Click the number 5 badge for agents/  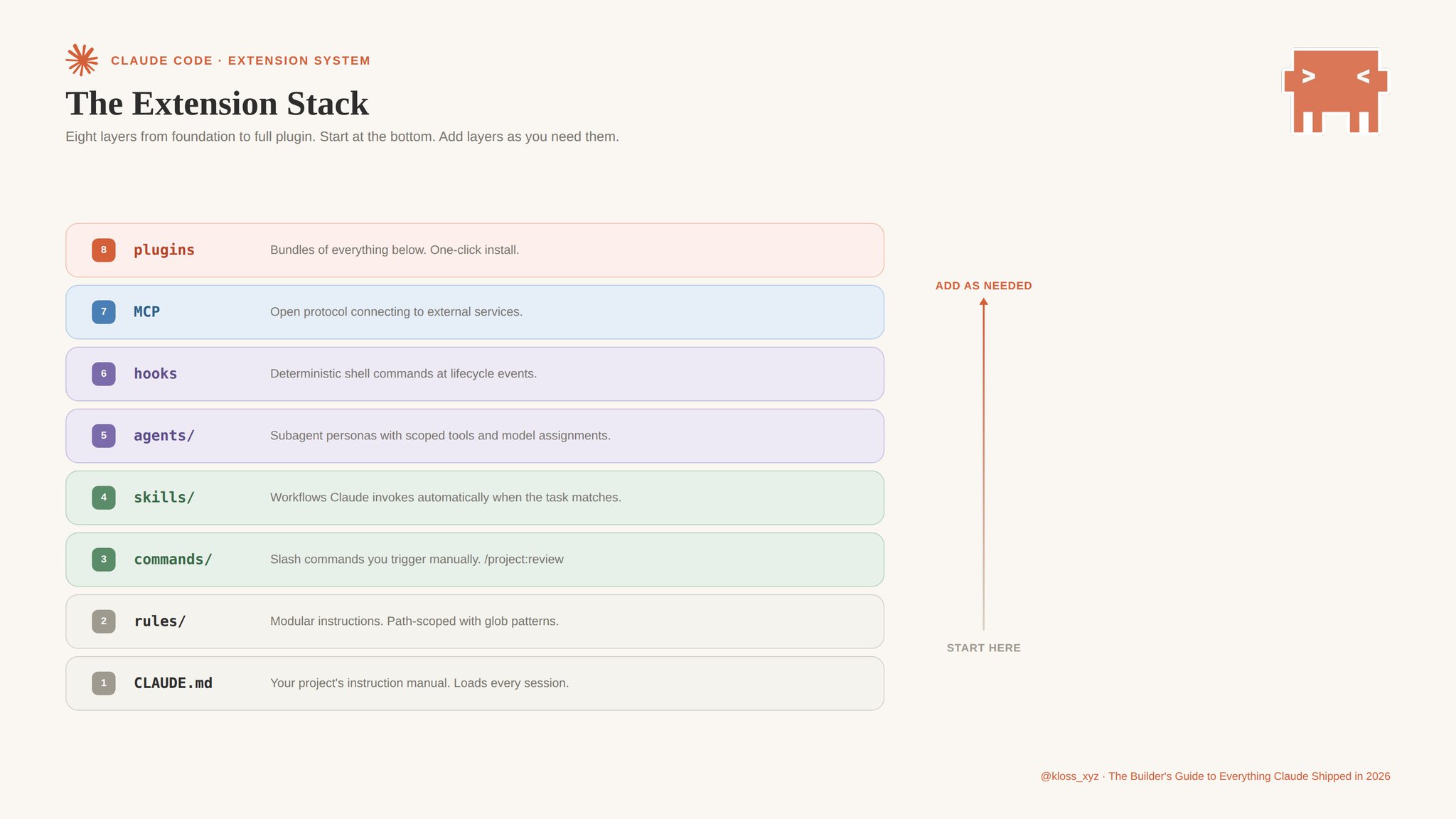104,436
